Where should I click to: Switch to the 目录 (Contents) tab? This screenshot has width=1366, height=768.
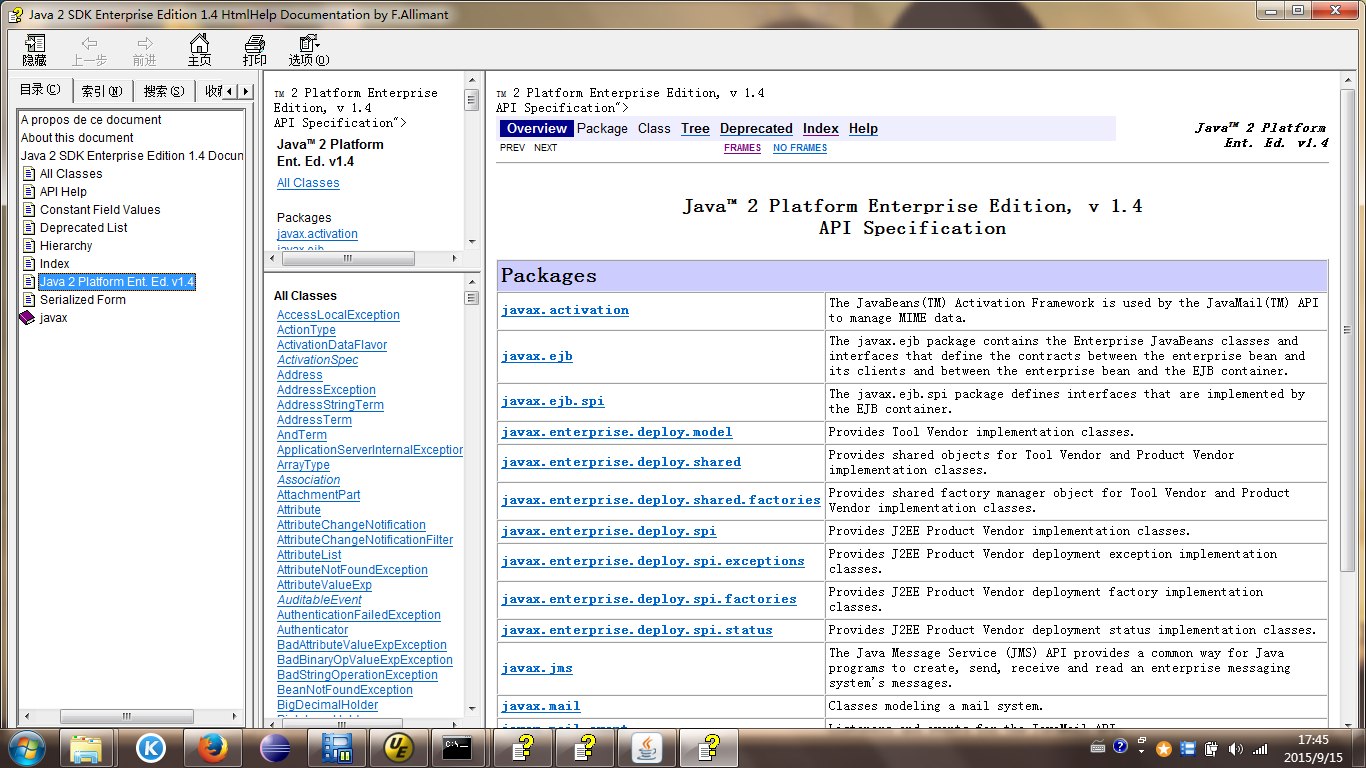(40, 90)
